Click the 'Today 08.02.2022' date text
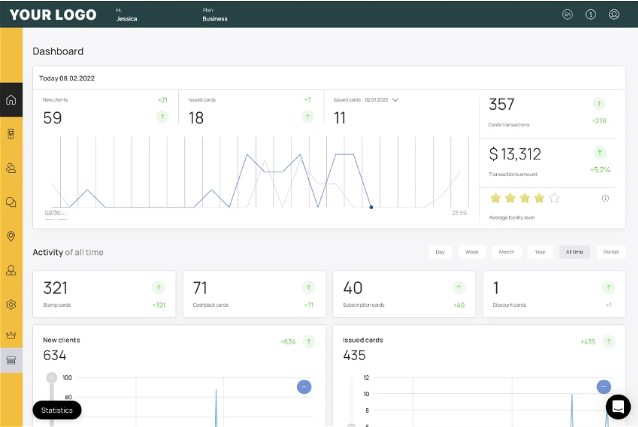 [x=67, y=78]
